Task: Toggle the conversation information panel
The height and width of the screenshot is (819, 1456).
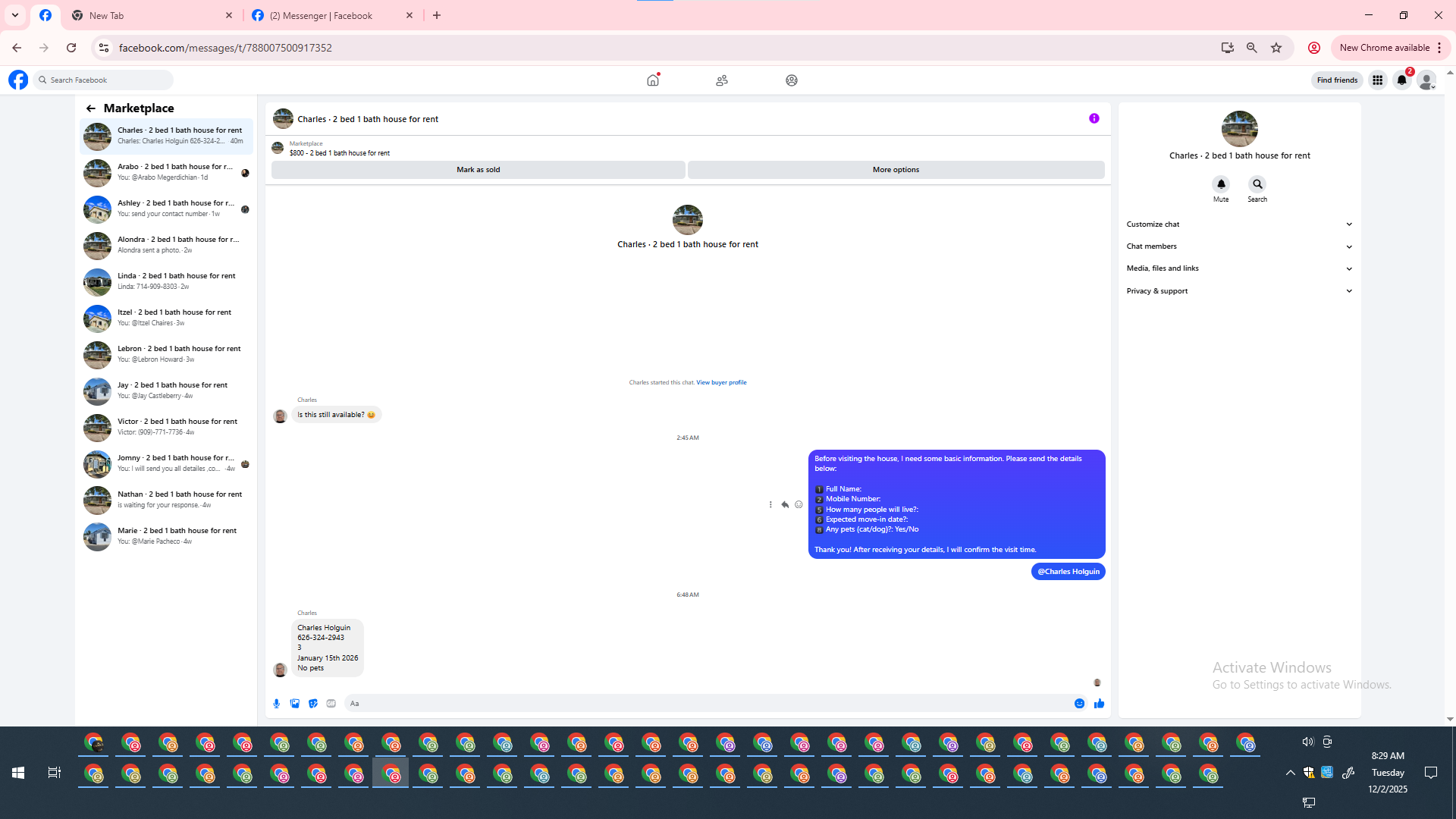Action: (1094, 118)
